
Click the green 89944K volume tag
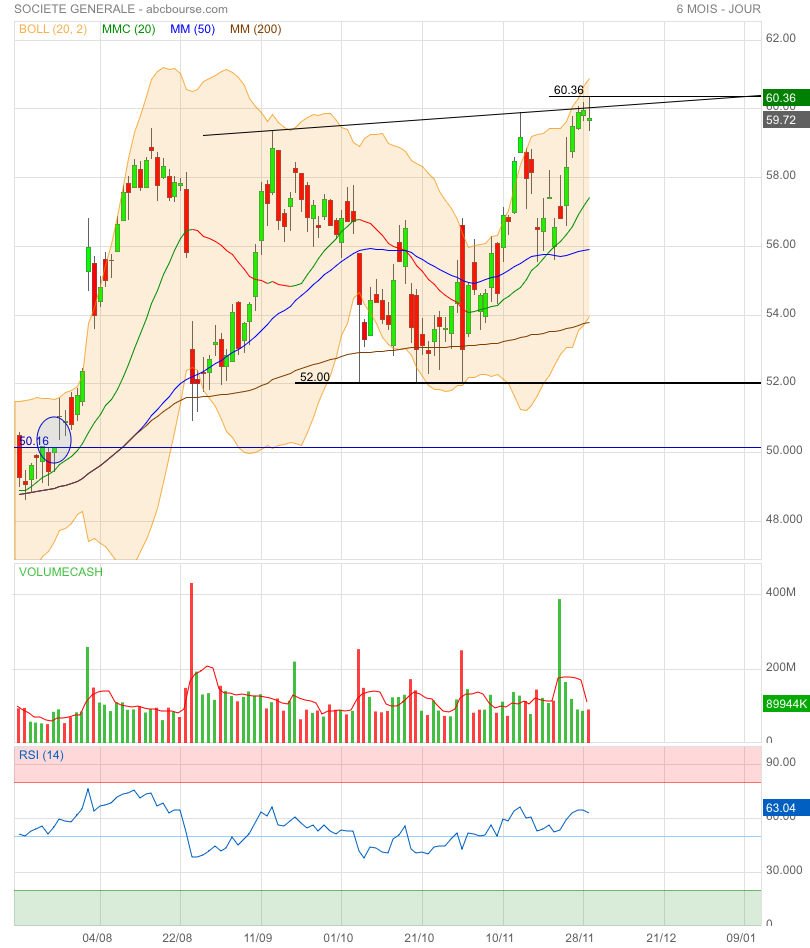click(x=784, y=704)
